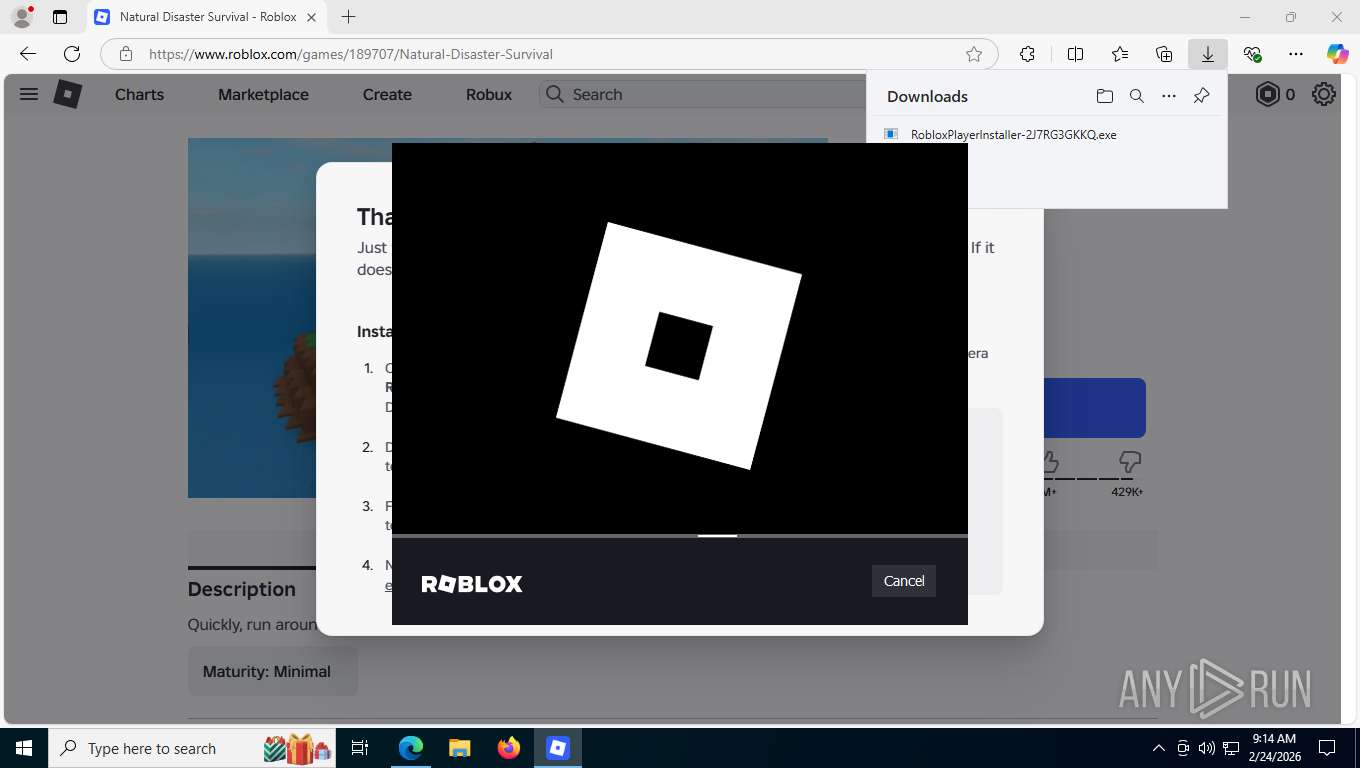
Task: Open Windows Start menu
Action: coord(23,748)
